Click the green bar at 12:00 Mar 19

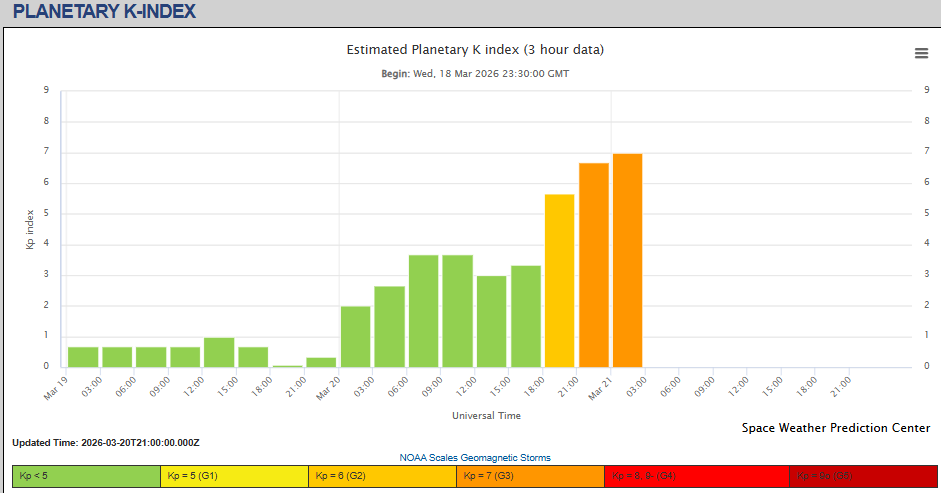219,352
